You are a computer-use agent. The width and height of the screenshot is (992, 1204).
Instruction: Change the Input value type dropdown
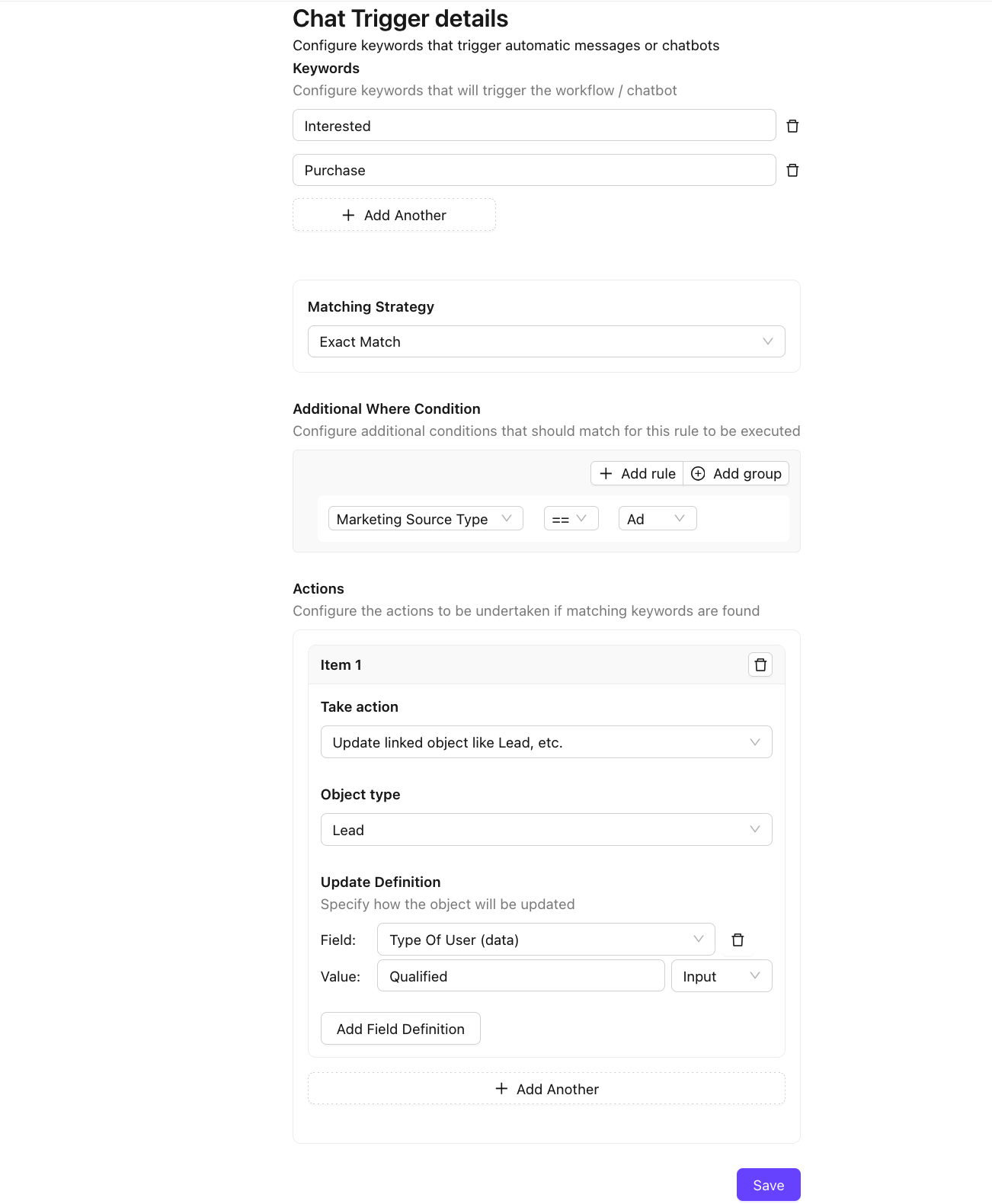click(721, 976)
